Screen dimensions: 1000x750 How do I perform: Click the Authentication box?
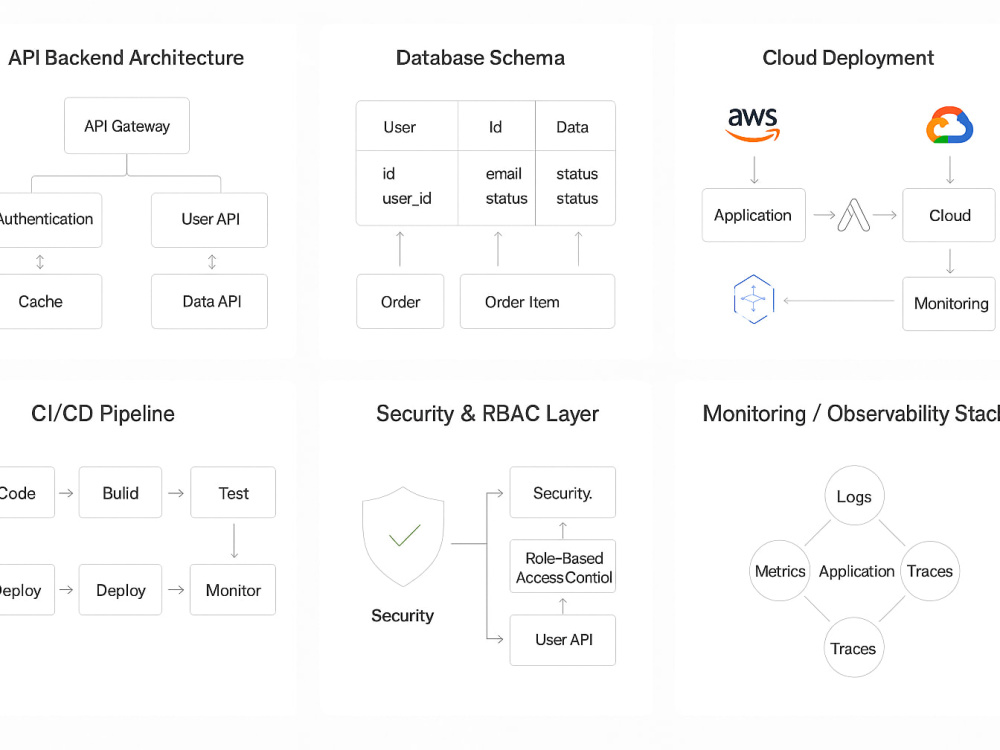click(x=50, y=220)
